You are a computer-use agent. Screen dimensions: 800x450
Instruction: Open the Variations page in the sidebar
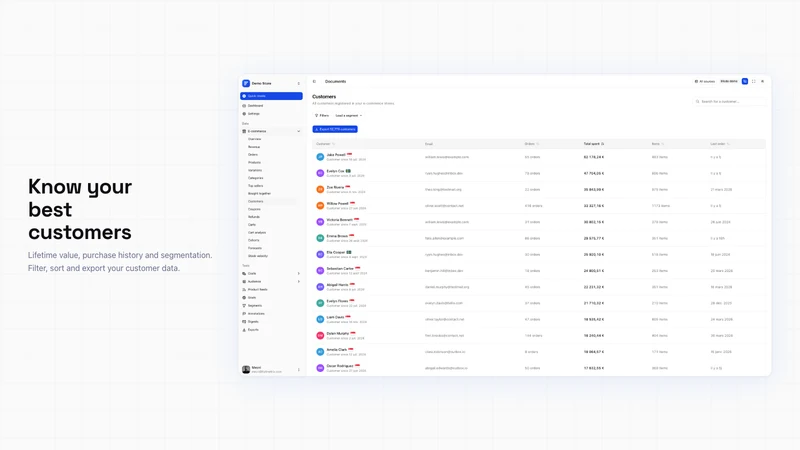tap(255, 170)
